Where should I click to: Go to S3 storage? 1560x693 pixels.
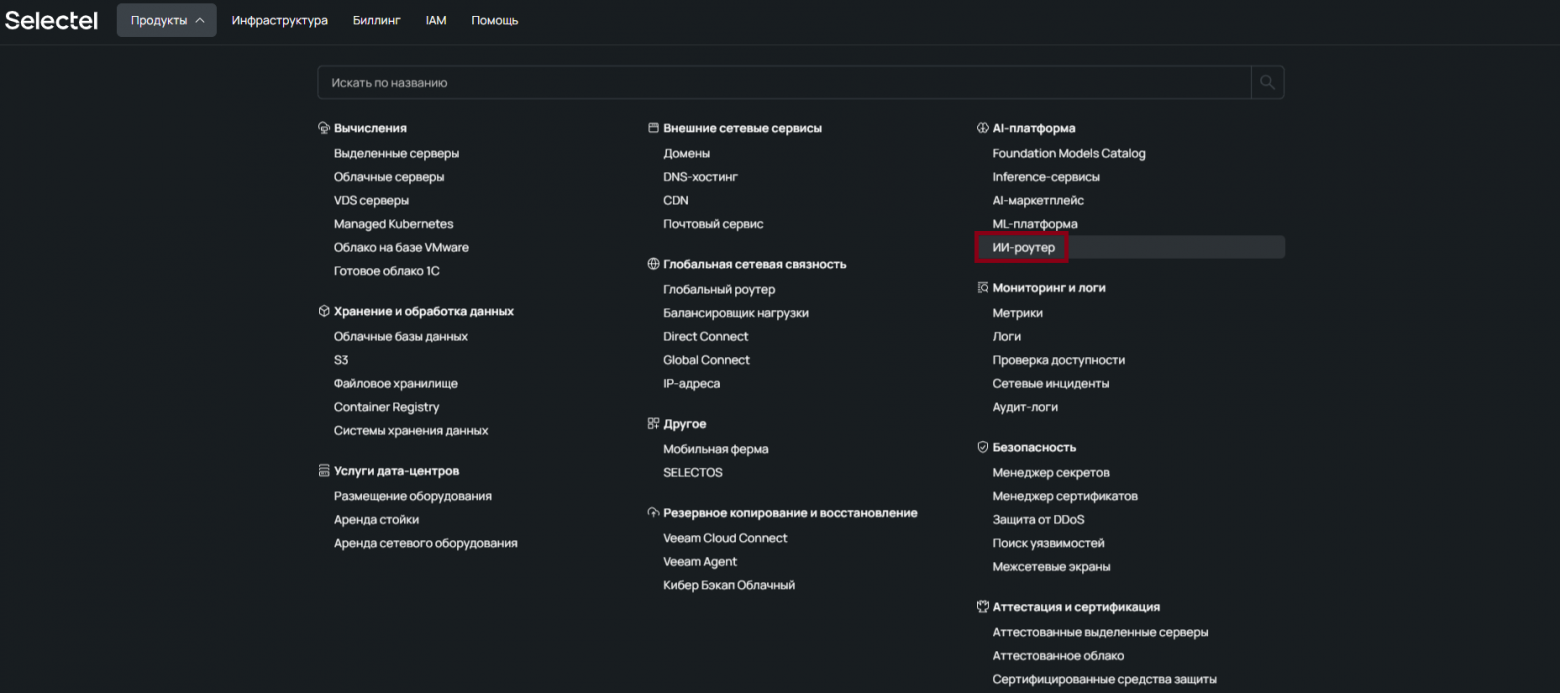pos(341,360)
